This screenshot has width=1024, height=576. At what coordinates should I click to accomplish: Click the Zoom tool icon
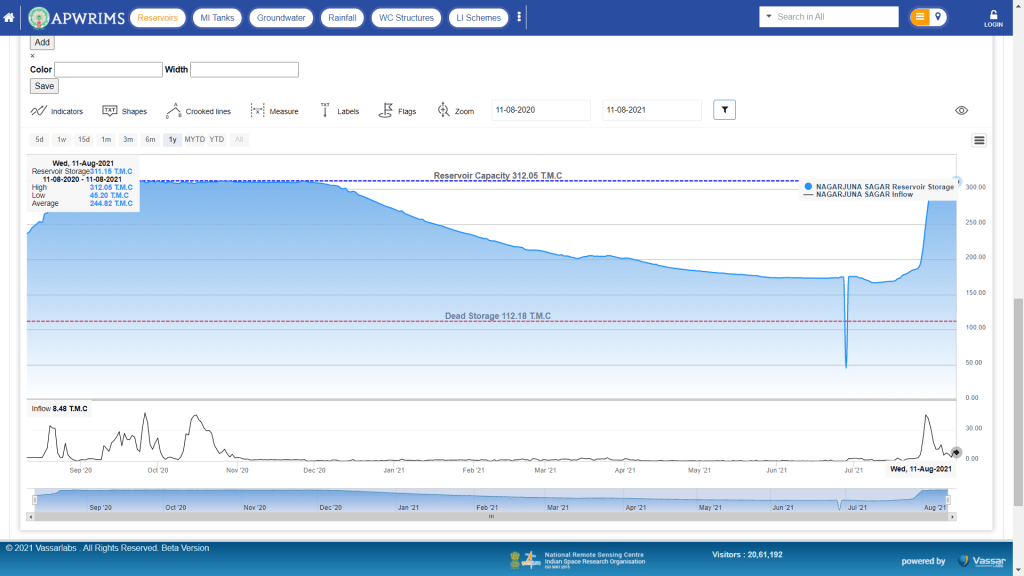point(455,111)
